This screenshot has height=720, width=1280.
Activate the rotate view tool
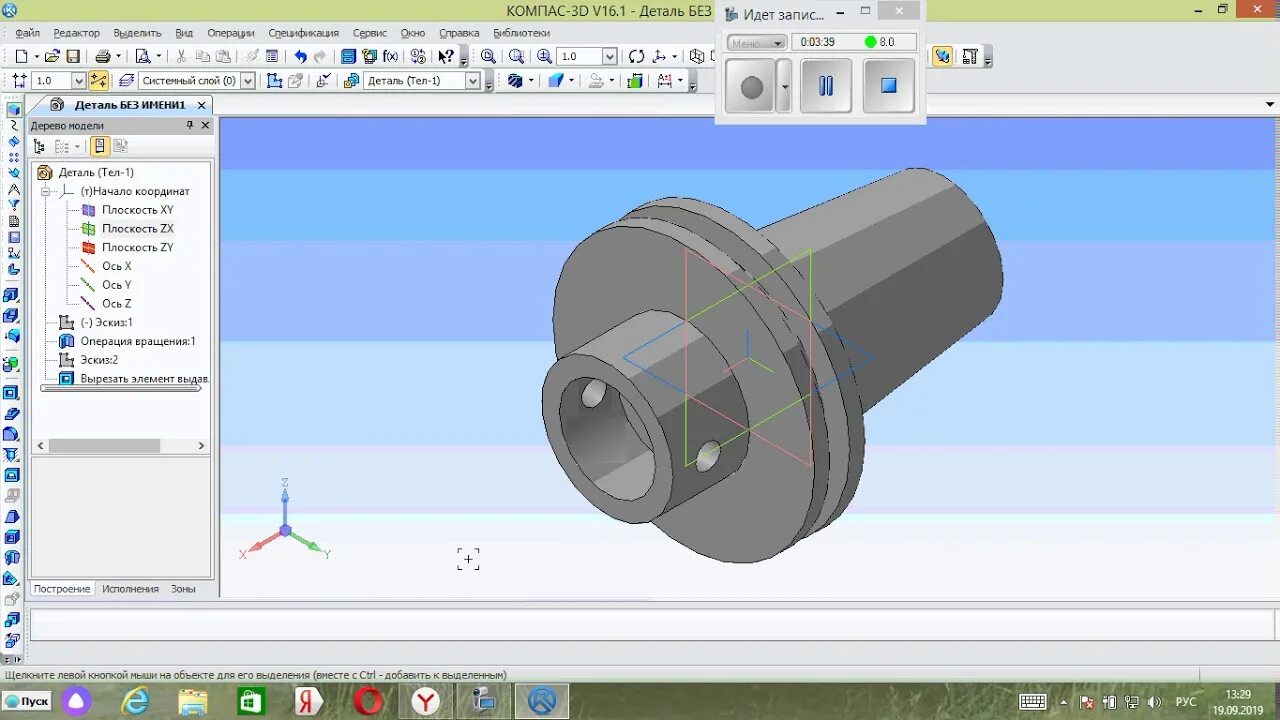636,56
